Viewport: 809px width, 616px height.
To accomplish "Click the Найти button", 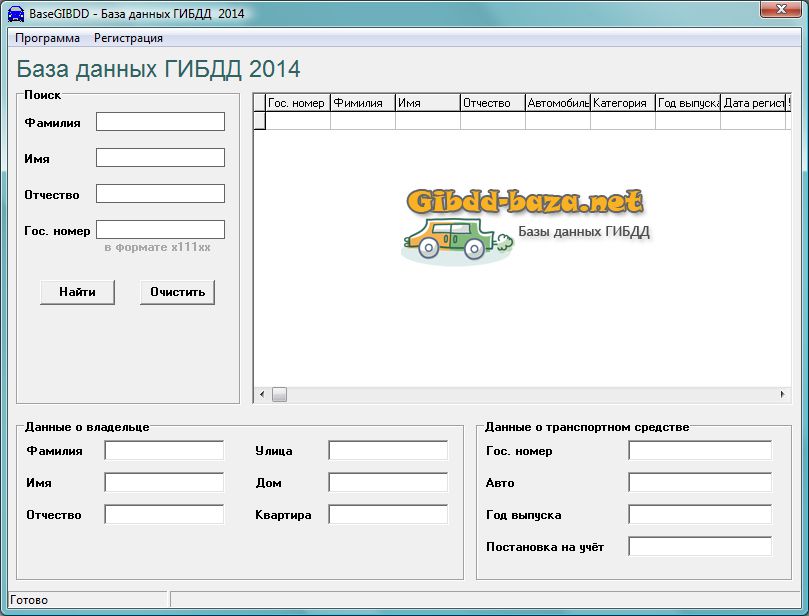I will pyautogui.click(x=77, y=292).
